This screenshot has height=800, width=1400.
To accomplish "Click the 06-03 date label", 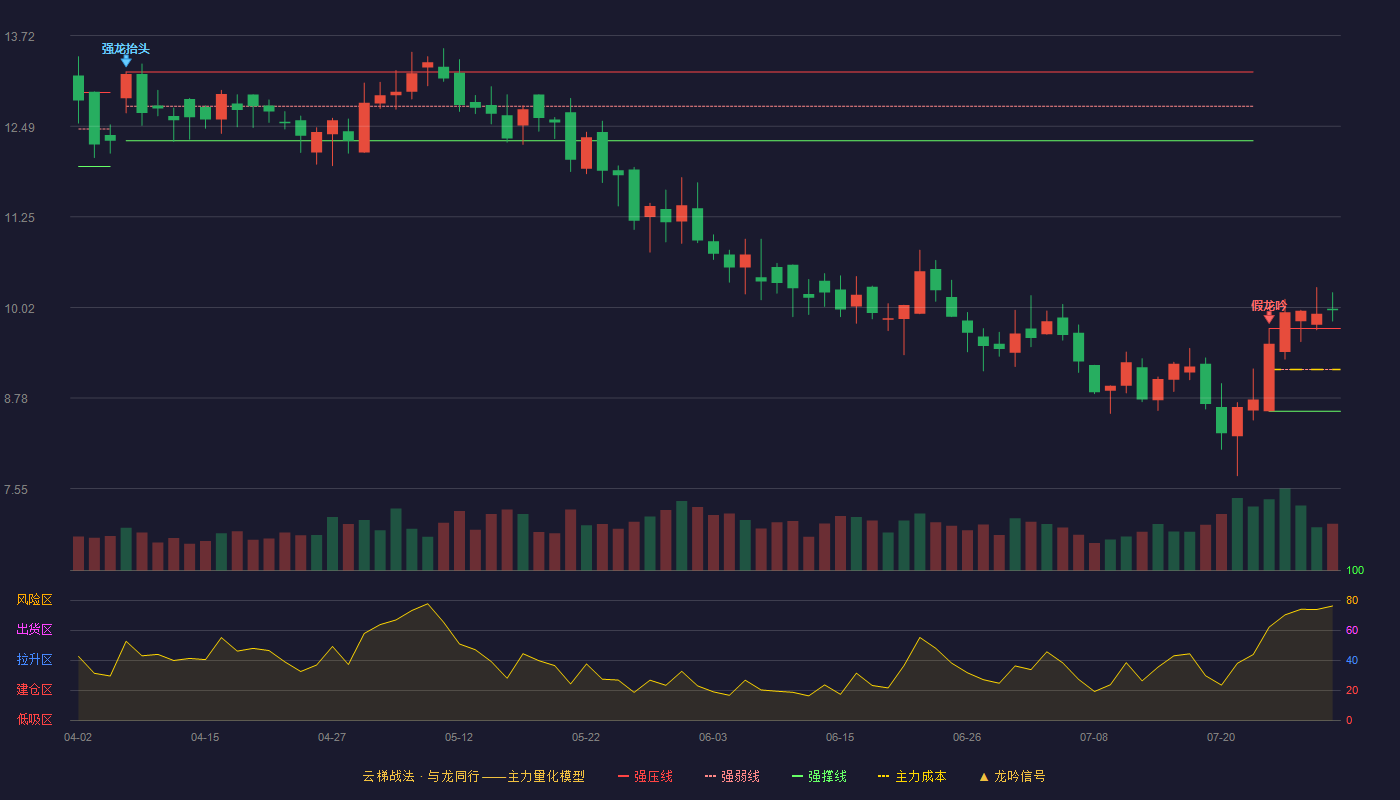I will pyautogui.click(x=713, y=737).
